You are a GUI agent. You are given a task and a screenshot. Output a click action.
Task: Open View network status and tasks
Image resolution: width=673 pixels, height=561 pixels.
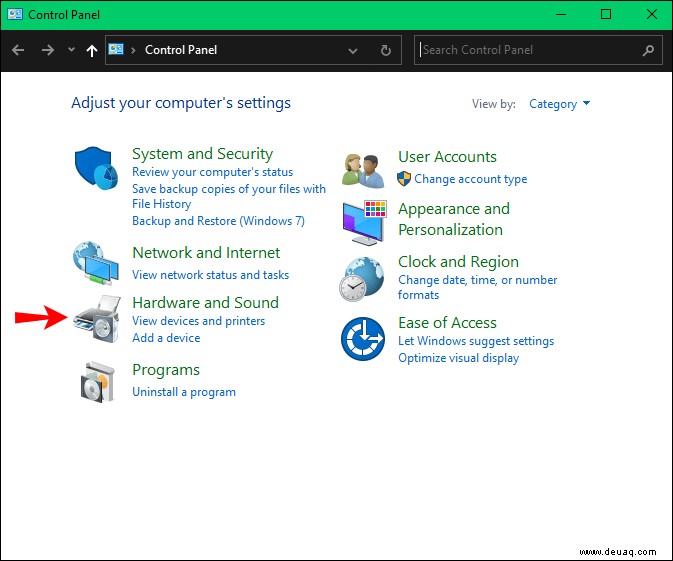(x=210, y=275)
